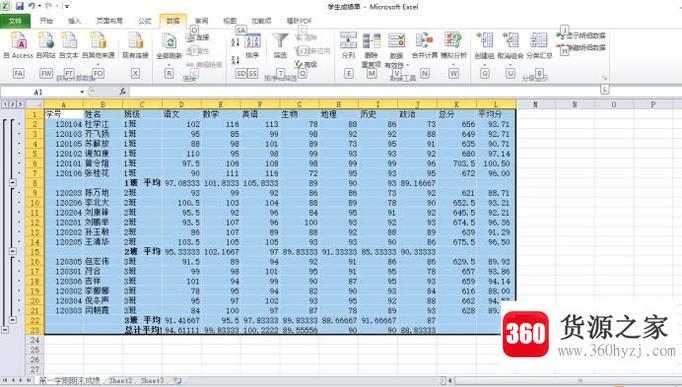Image resolution: width=682 pixels, height=387 pixels.
Task: Collapse the 3班 group at row 22
Action: coord(13,320)
